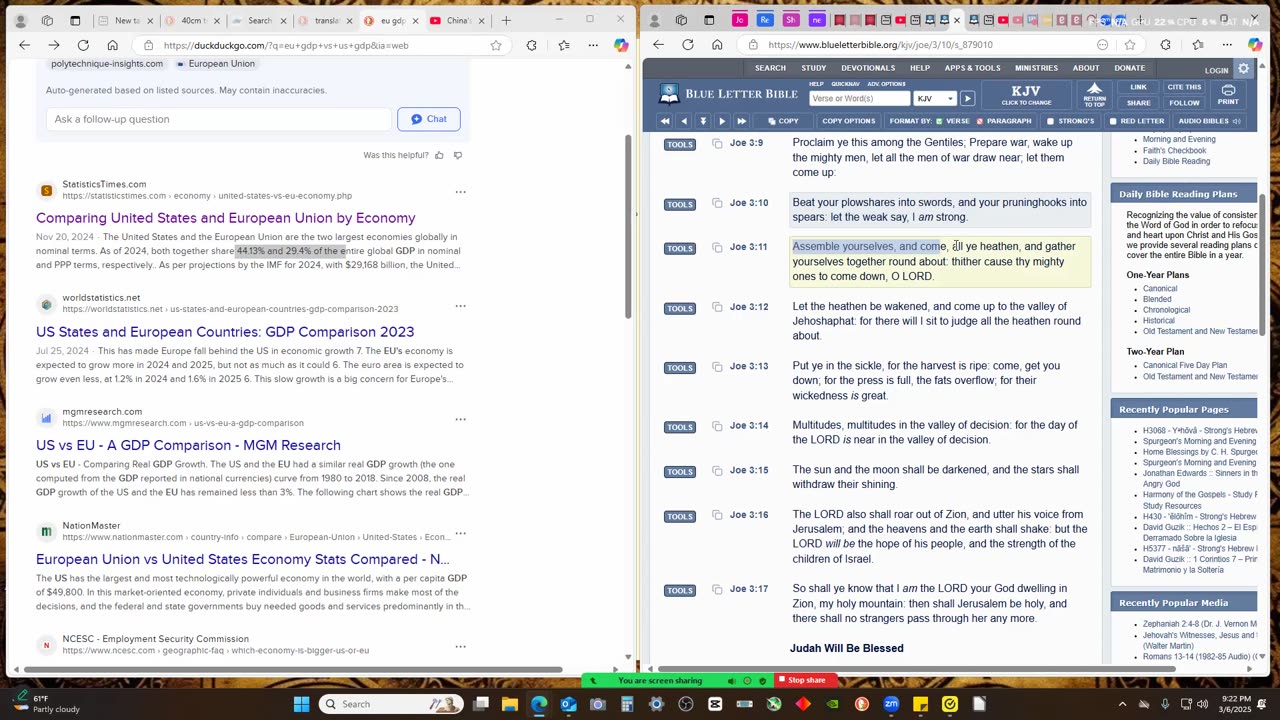Select the Paragraph format option
1280x720 pixels.
[1003, 121]
